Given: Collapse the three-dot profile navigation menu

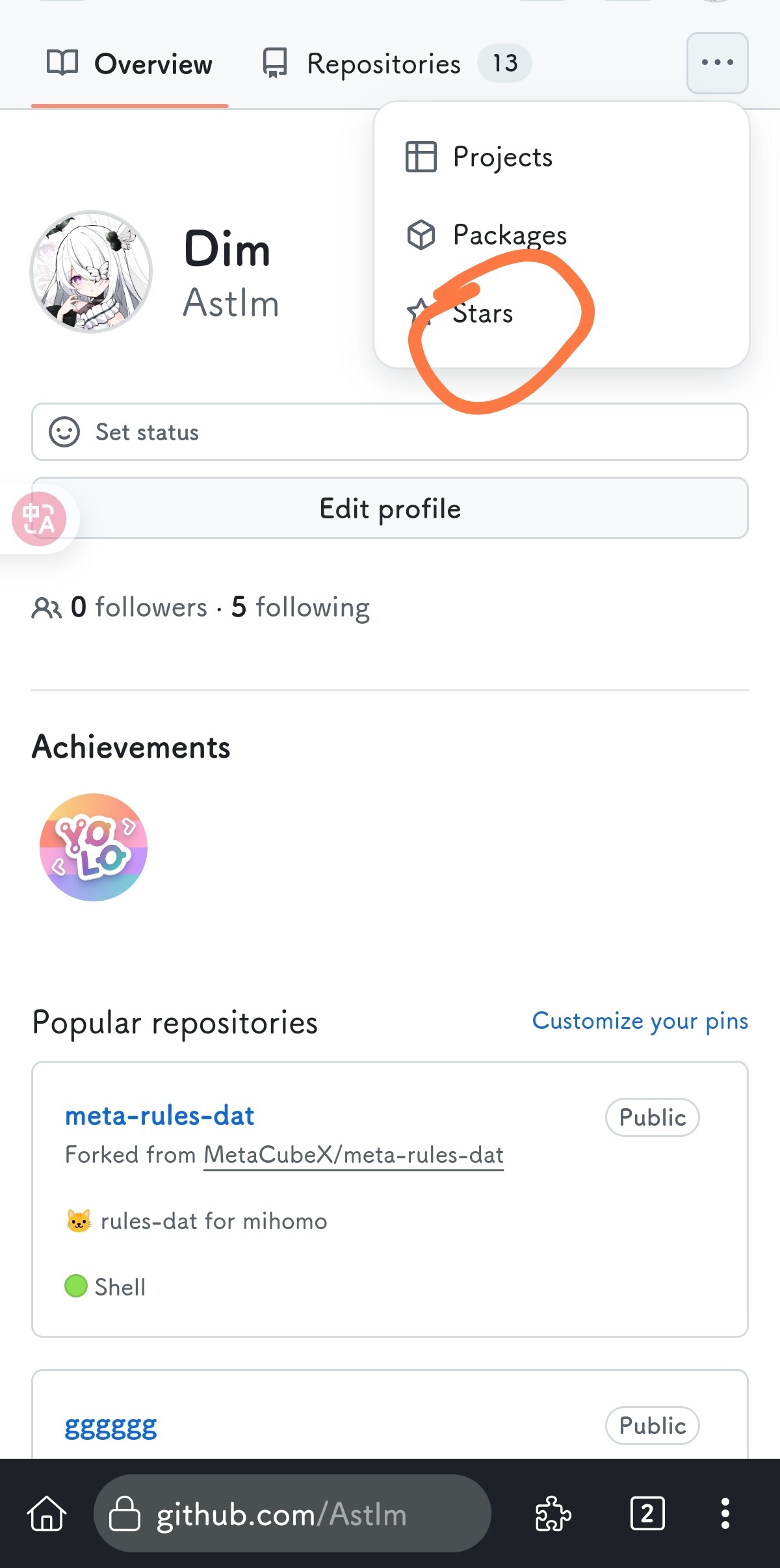Looking at the screenshot, I should point(718,63).
